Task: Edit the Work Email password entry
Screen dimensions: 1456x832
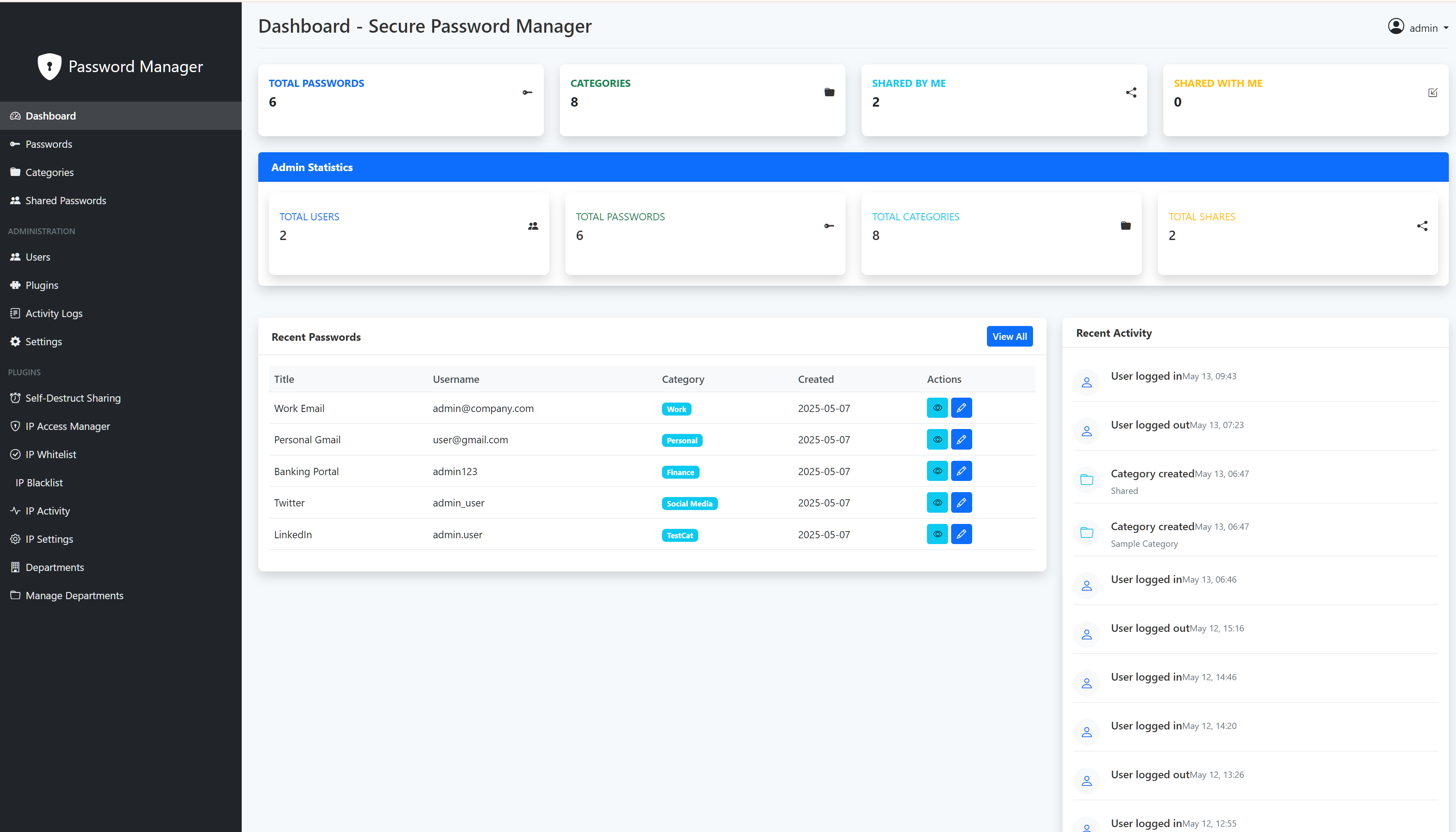Action: point(961,408)
